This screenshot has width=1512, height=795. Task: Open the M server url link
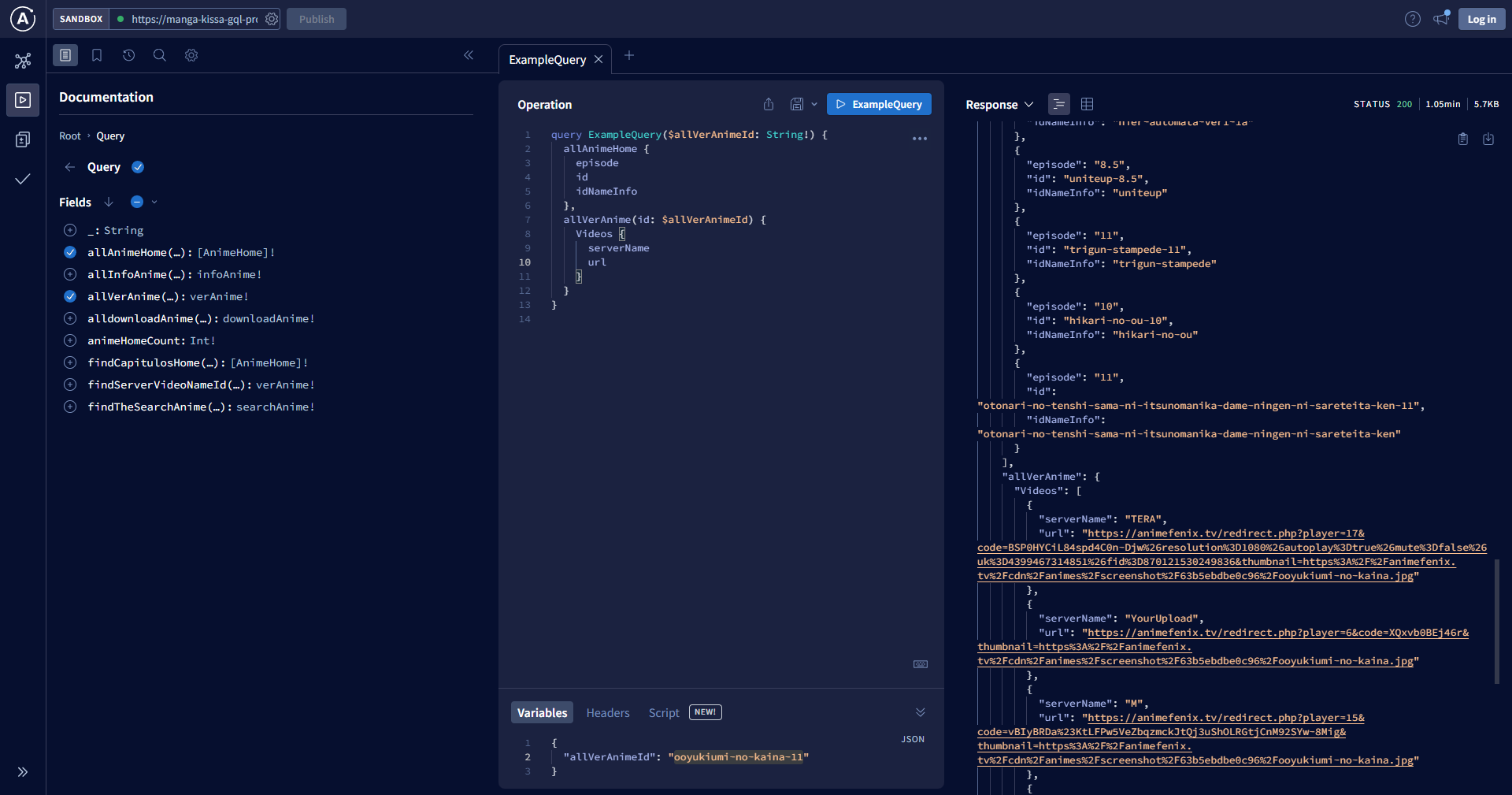1198,739
